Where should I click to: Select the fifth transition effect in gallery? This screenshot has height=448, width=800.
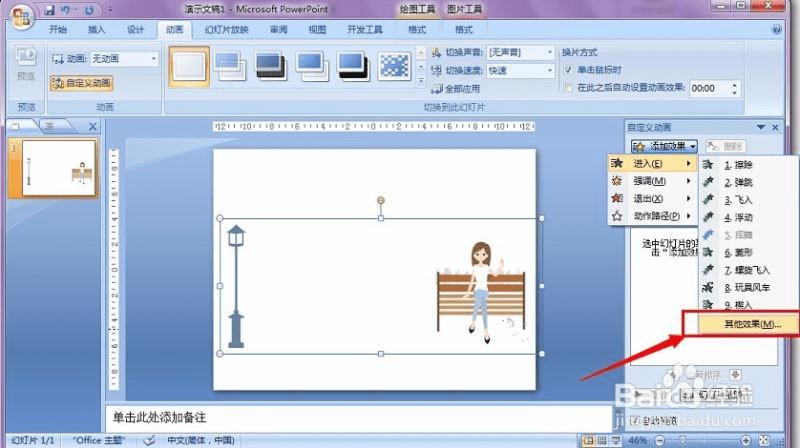coord(353,67)
